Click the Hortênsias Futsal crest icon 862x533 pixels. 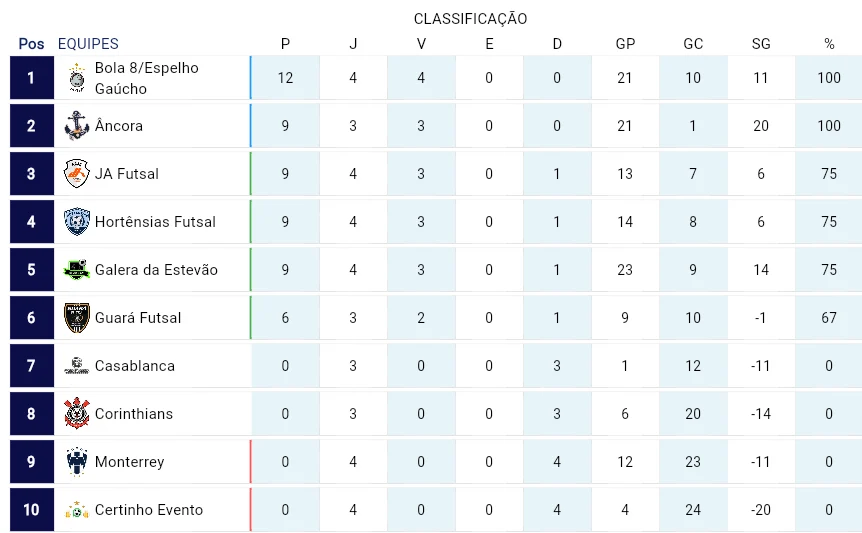pyautogui.click(x=77, y=221)
